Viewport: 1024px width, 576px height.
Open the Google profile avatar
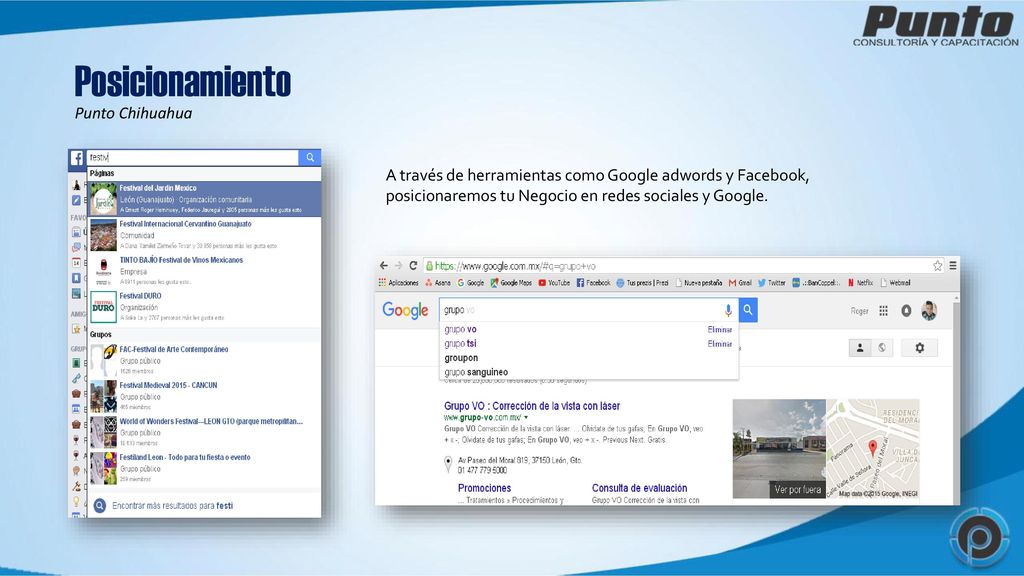(929, 311)
